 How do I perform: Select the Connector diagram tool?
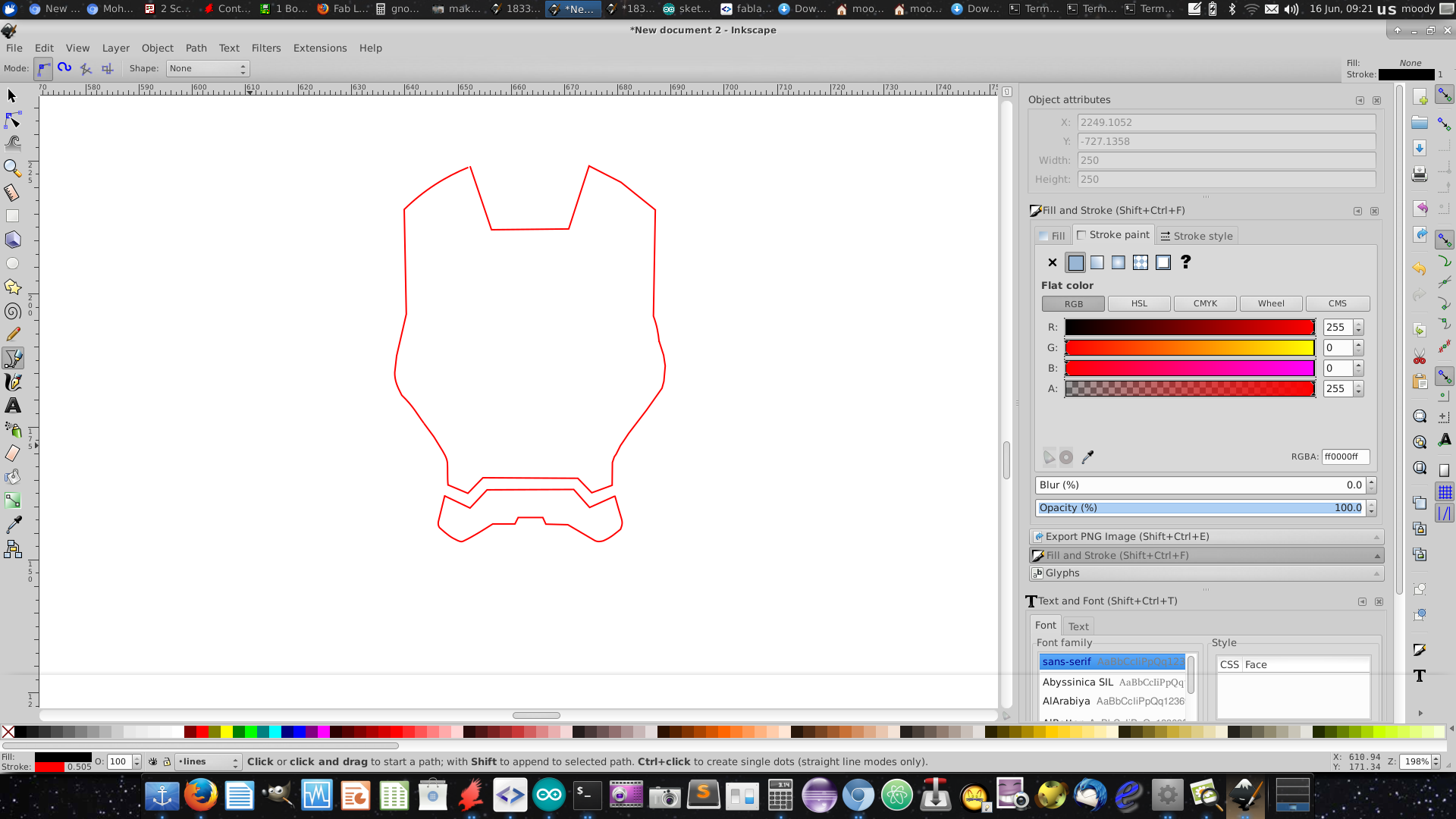(12, 549)
